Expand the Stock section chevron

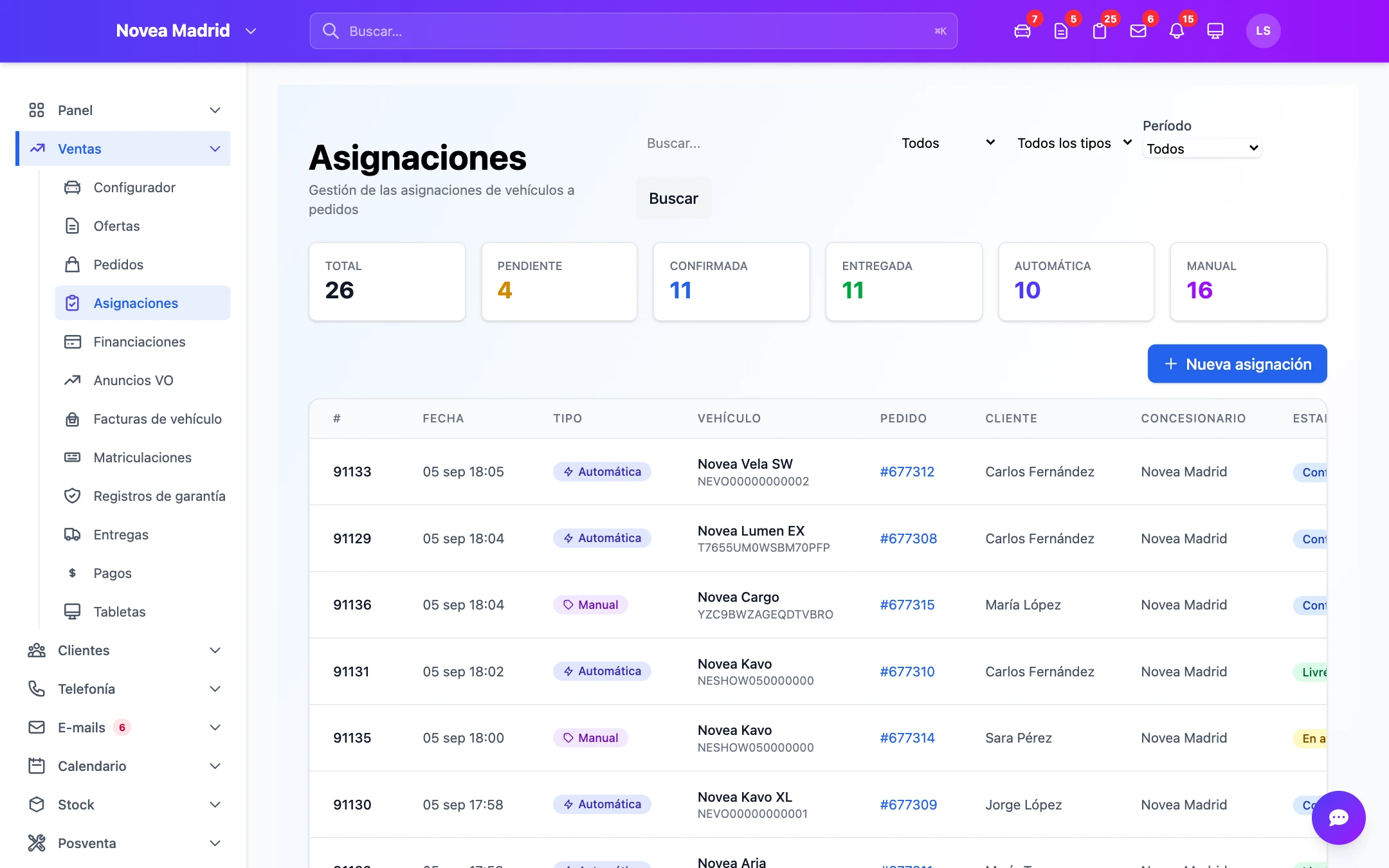coord(215,804)
